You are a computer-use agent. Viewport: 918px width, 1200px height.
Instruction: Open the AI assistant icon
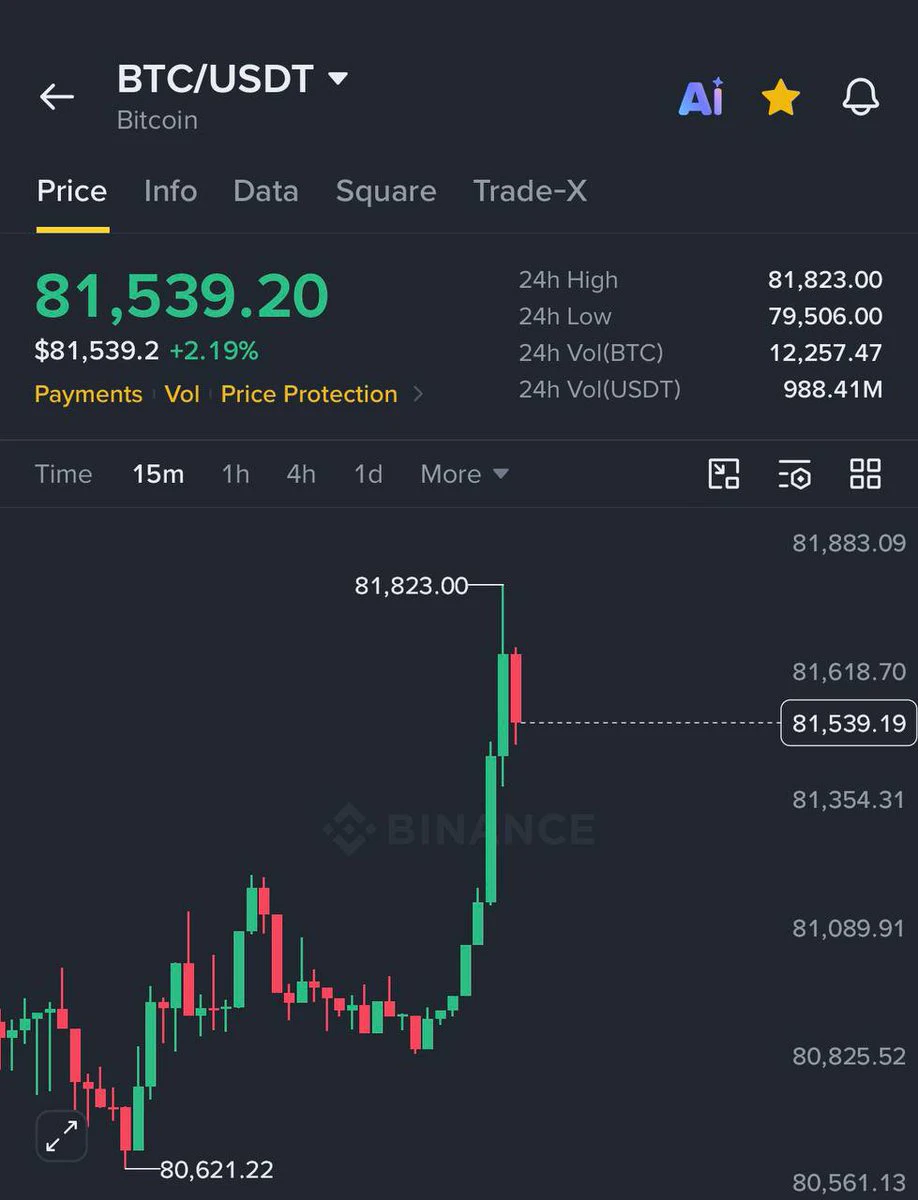tap(701, 98)
